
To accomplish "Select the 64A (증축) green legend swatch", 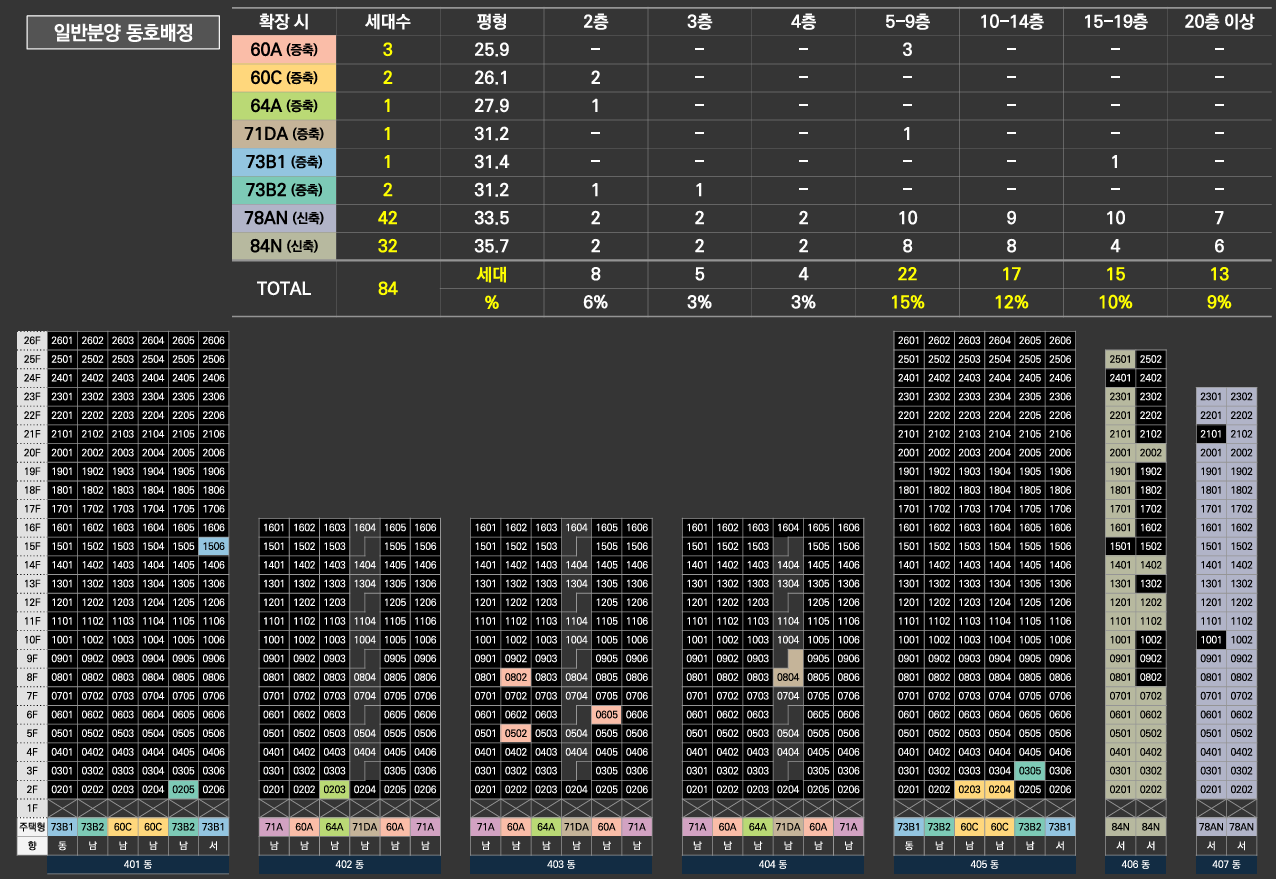I will (284, 105).
